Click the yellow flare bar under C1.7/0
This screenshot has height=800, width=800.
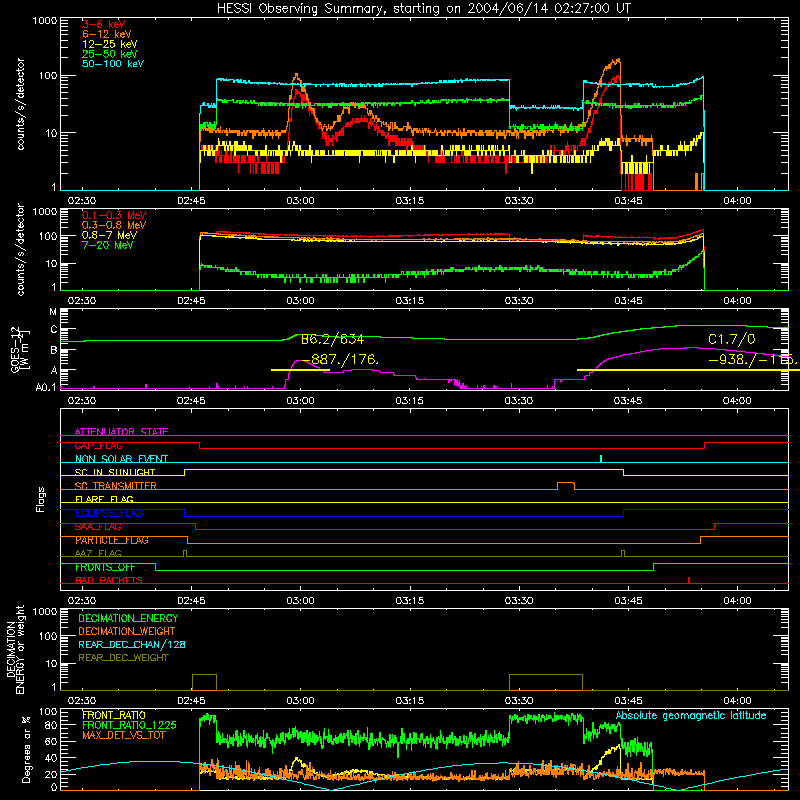688,370
